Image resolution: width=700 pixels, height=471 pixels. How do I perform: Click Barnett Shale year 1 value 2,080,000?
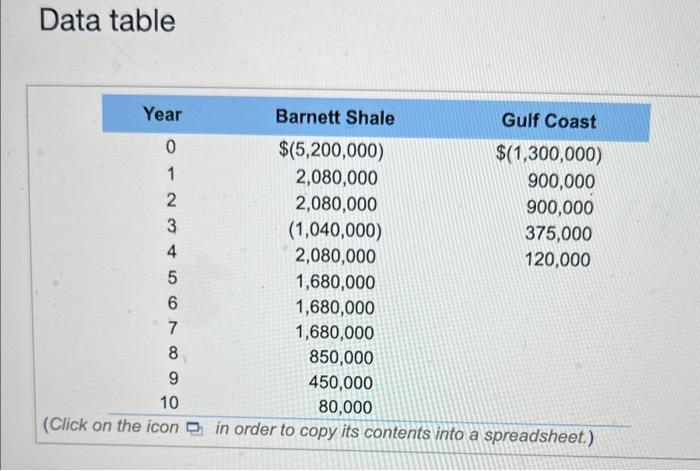[337, 178]
